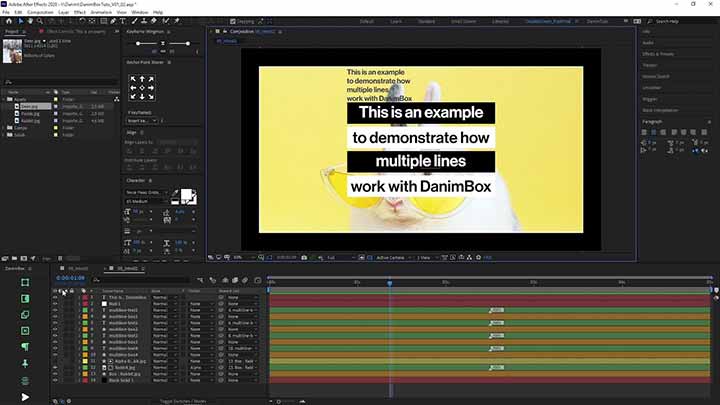Open the Mask Interpolation panel
Image resolution: width=720 pixels, height=405 pixels.
tap(660, 110)
